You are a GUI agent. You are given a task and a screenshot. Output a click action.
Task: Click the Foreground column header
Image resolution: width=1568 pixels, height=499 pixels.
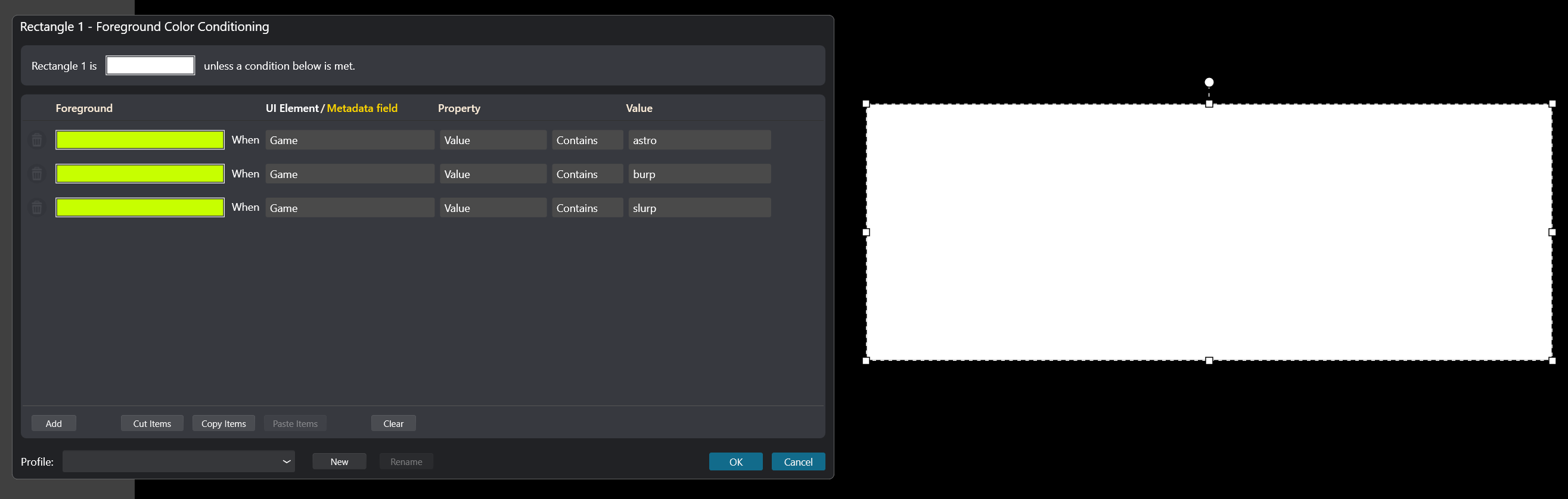point(84,108)
